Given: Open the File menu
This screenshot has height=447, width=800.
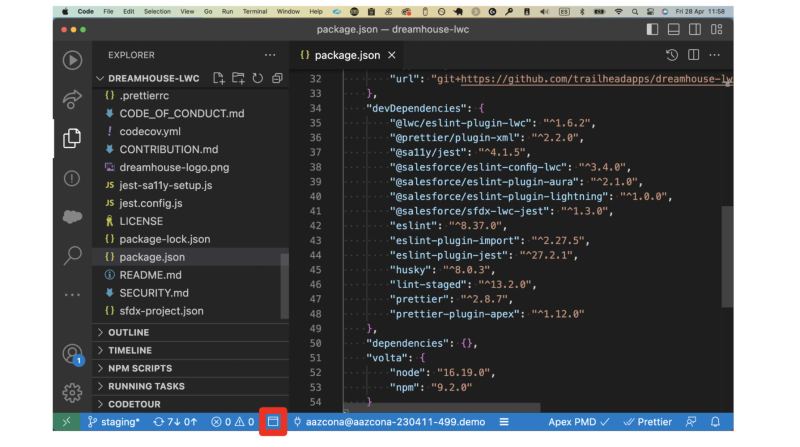Looking at the screenshot, I should [x=108, y=11].
